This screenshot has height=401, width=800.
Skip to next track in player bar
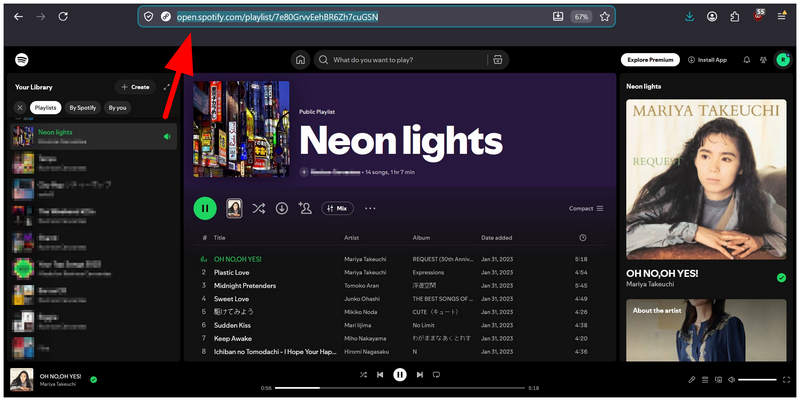pyautogui.click(x=419, y=374)
